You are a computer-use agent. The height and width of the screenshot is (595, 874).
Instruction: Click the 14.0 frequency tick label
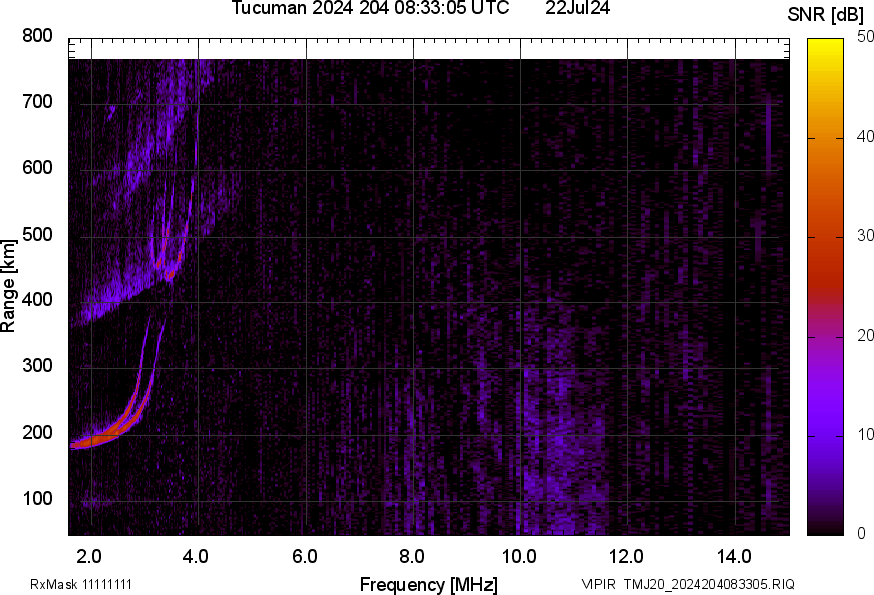pos(734,556)
